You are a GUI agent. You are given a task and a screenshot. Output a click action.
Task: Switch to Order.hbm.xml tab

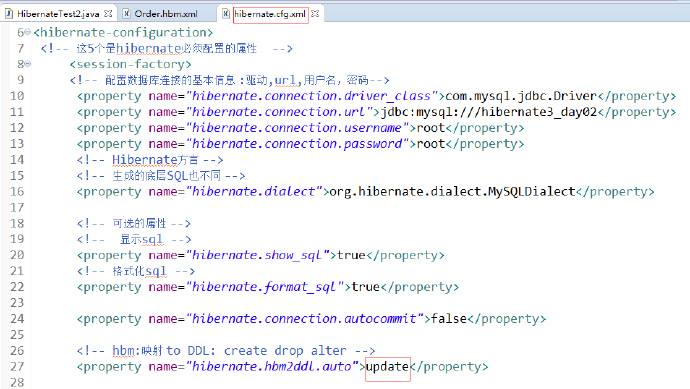click(x=165, y=14)
